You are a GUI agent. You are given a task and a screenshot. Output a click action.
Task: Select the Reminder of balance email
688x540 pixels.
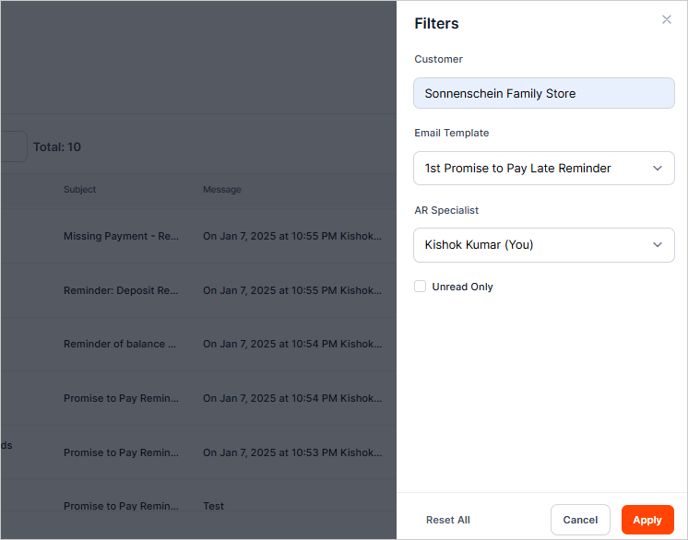click(x=120, y=344)
